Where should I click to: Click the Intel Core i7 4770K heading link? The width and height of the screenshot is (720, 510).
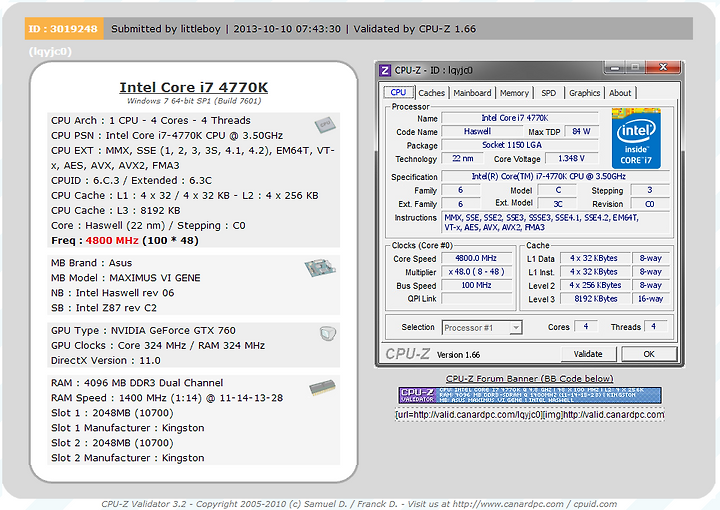click(x=193, y=87)
